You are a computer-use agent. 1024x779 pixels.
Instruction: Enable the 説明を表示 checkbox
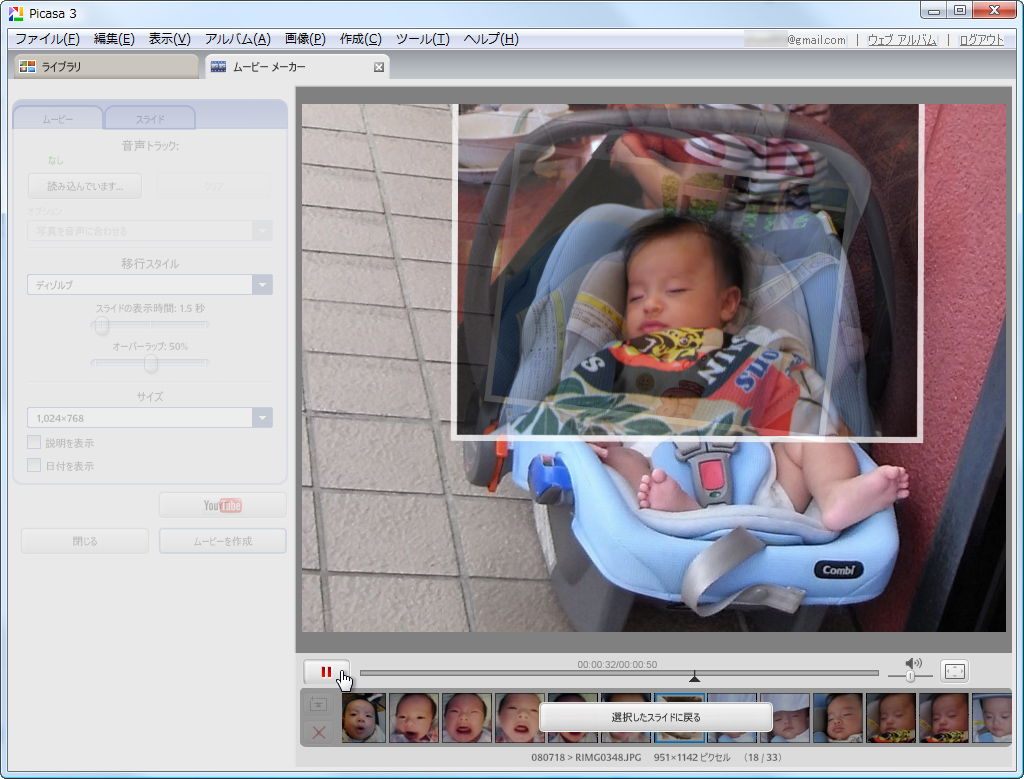pos(34,442)
